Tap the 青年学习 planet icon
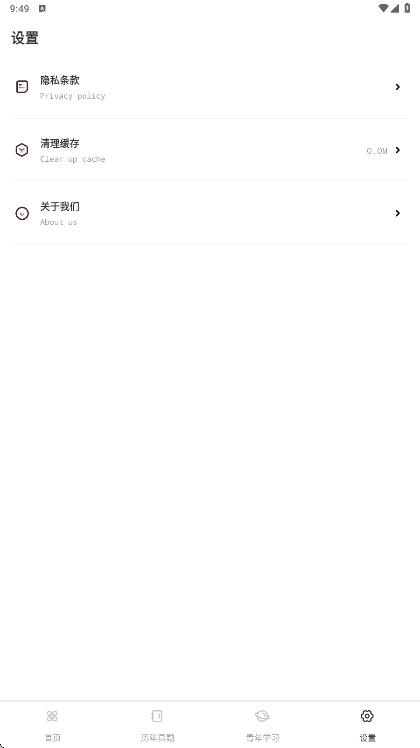 pos(262,716)
